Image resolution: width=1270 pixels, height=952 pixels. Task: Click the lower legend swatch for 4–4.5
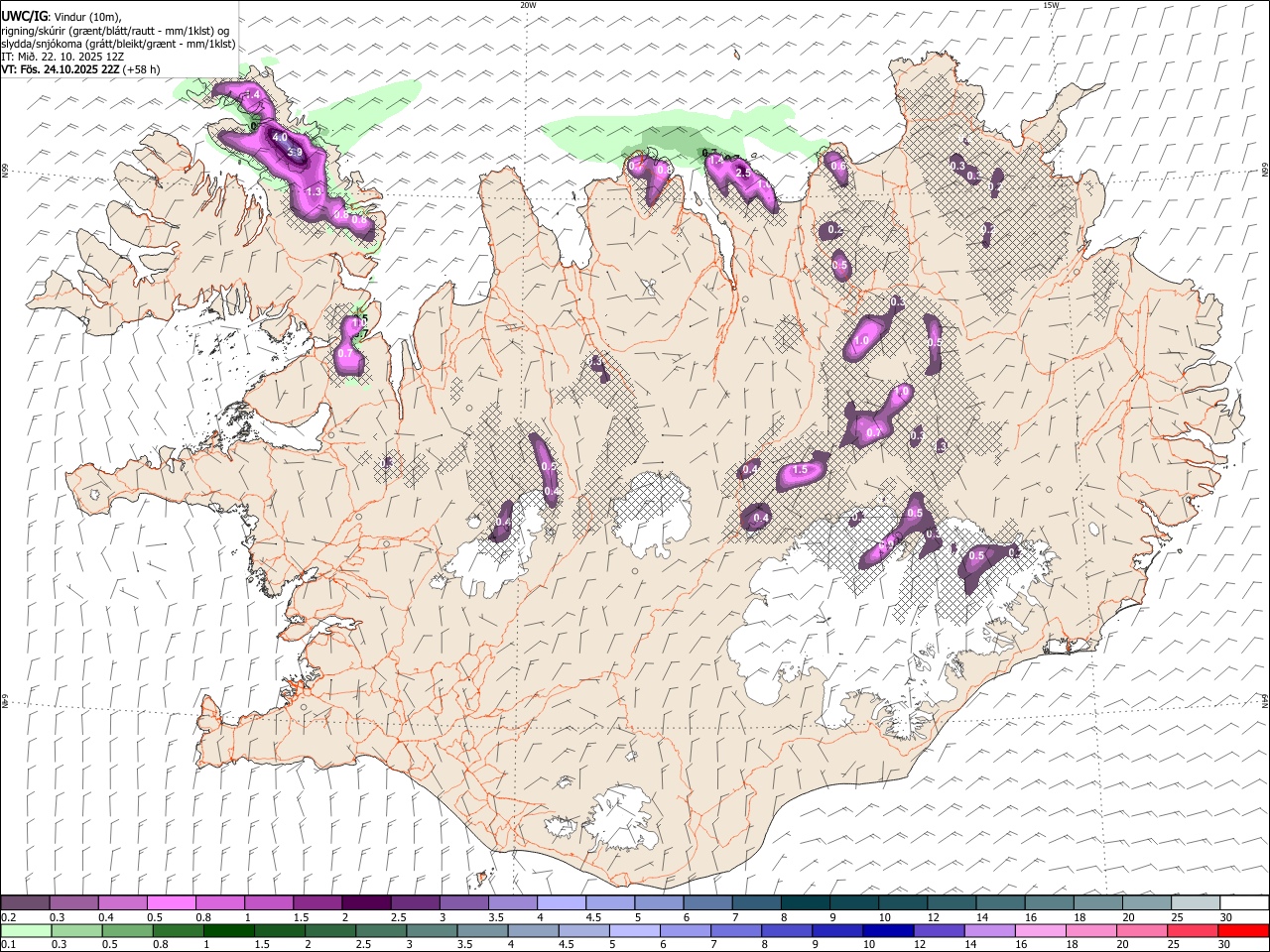534,930
